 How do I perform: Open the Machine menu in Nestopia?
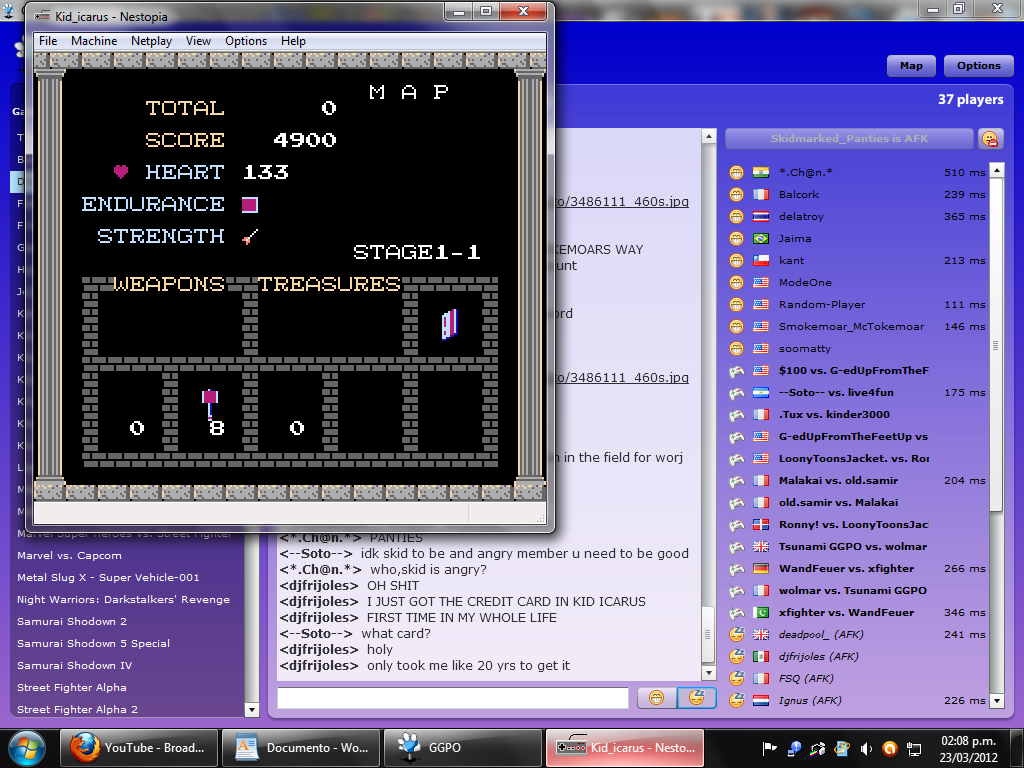[x=94, y=40]
